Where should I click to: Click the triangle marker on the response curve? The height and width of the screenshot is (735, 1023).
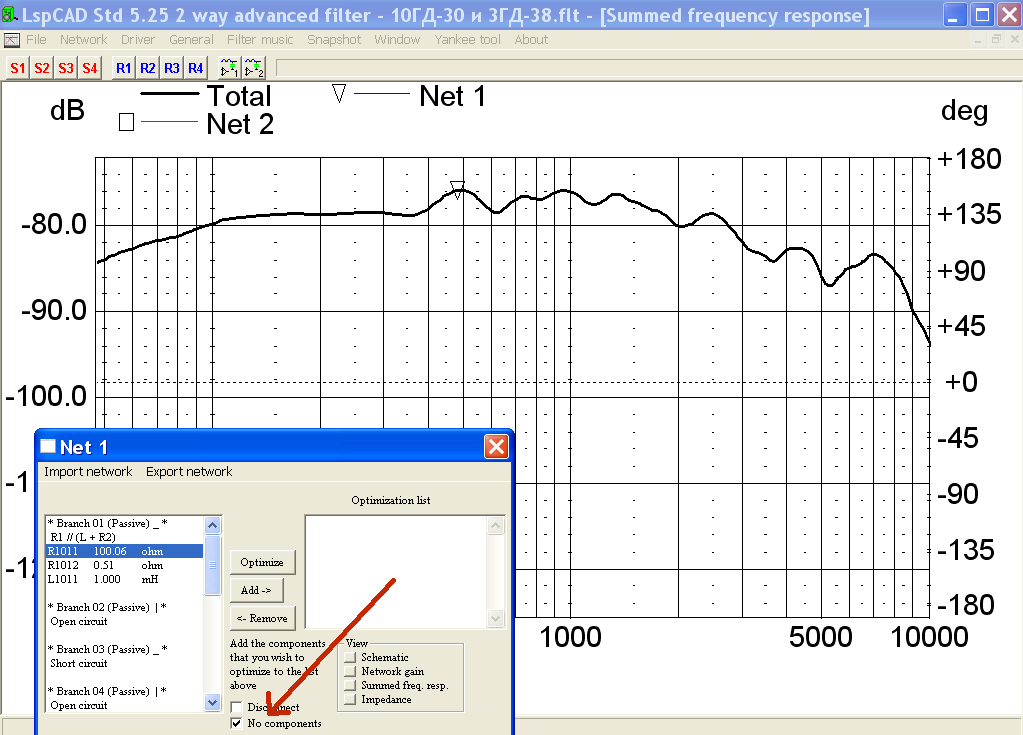click(457, 190)
